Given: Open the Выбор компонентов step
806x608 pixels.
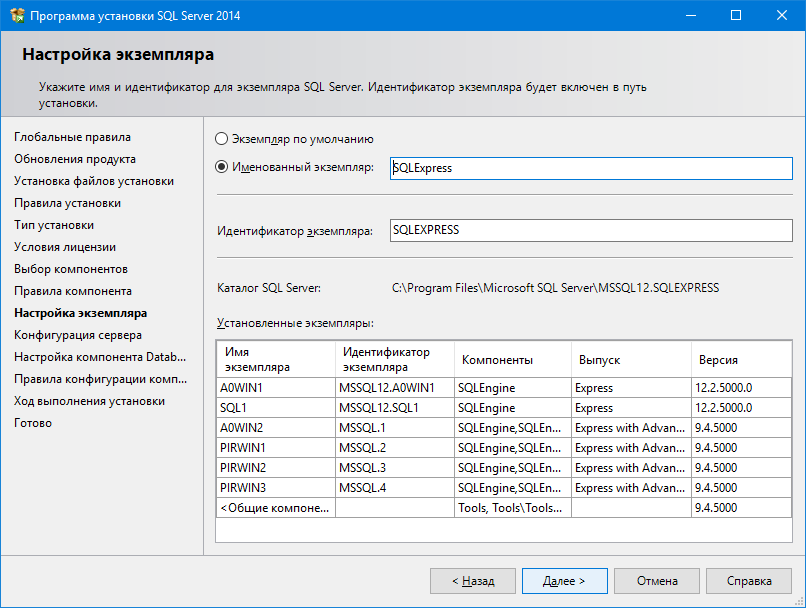Looking at the screenshot, I should (70, 269).
